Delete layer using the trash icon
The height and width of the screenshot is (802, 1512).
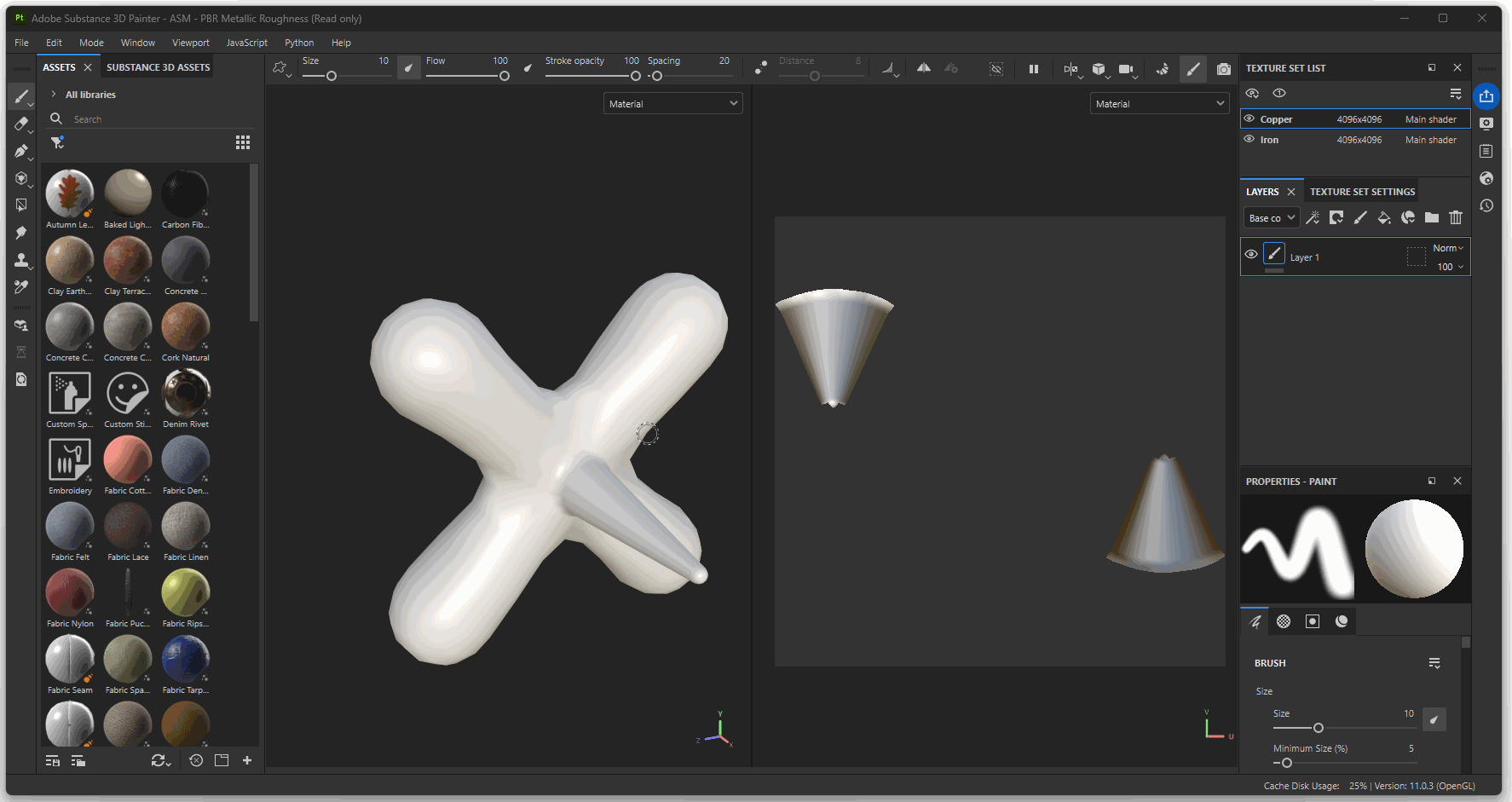tap(1456, 218)
